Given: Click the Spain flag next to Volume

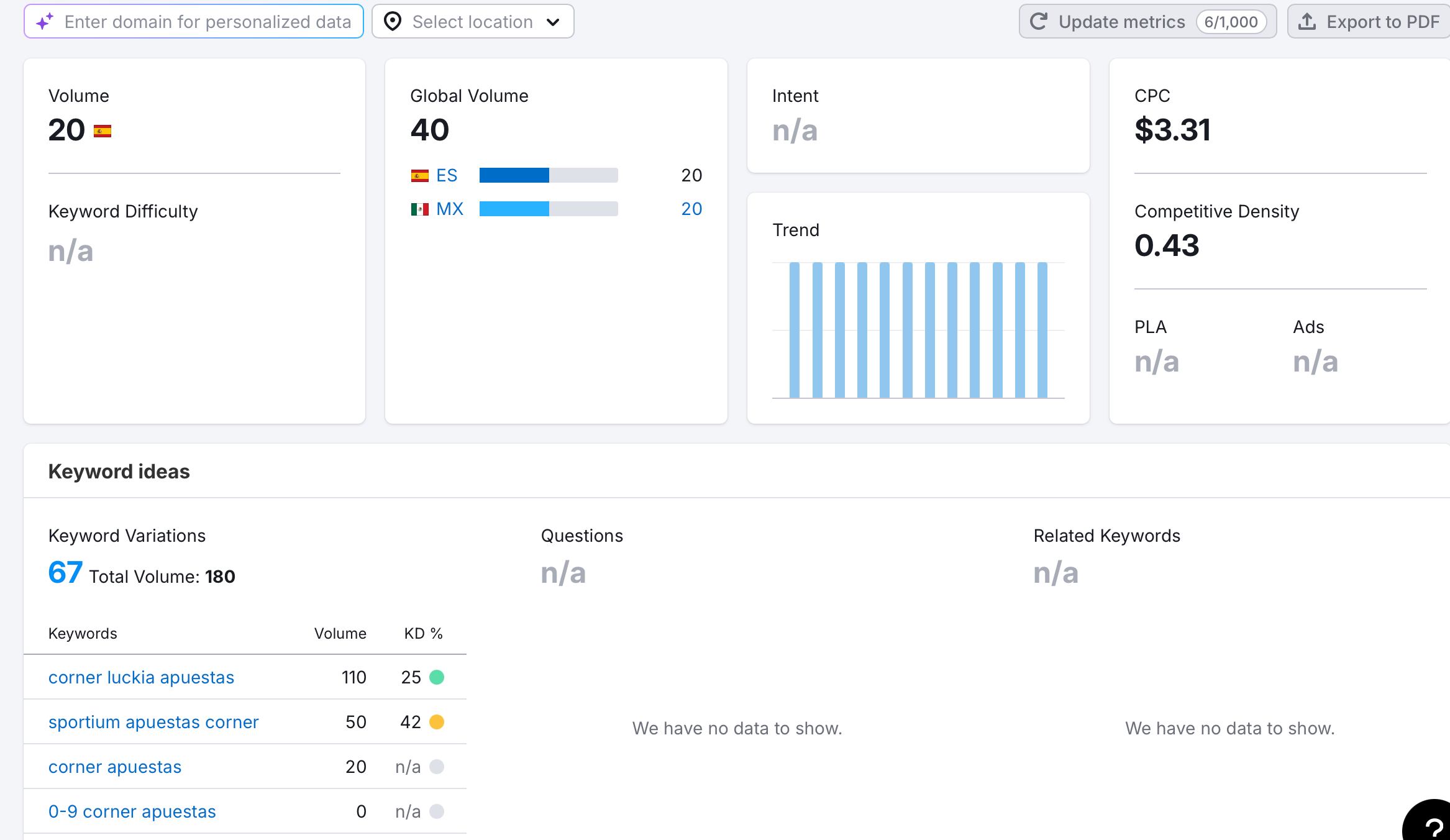Looking at the screenshot, I should (103, 131).
